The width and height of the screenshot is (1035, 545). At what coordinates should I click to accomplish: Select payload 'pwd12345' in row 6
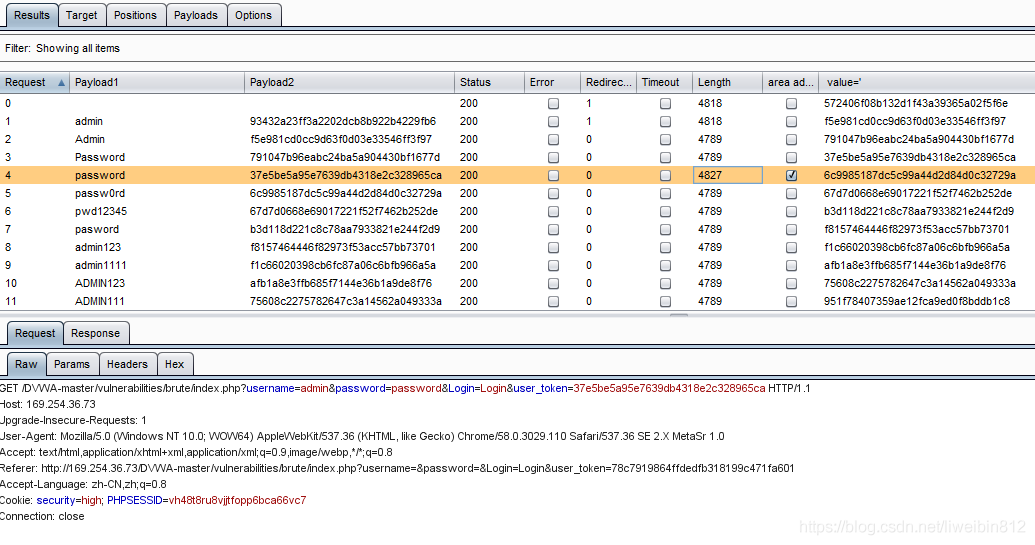[101, 211]
